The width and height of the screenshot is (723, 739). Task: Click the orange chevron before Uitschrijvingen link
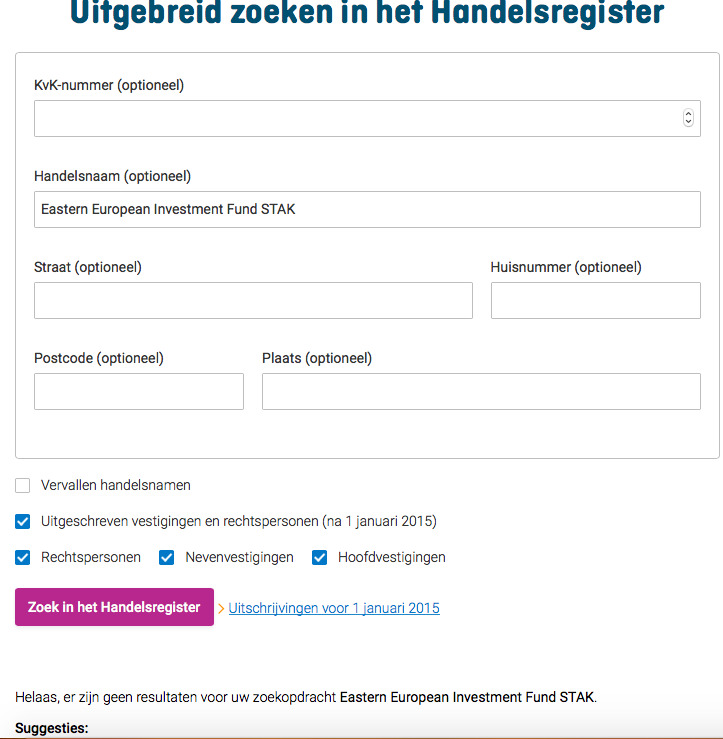pos(221,608)
